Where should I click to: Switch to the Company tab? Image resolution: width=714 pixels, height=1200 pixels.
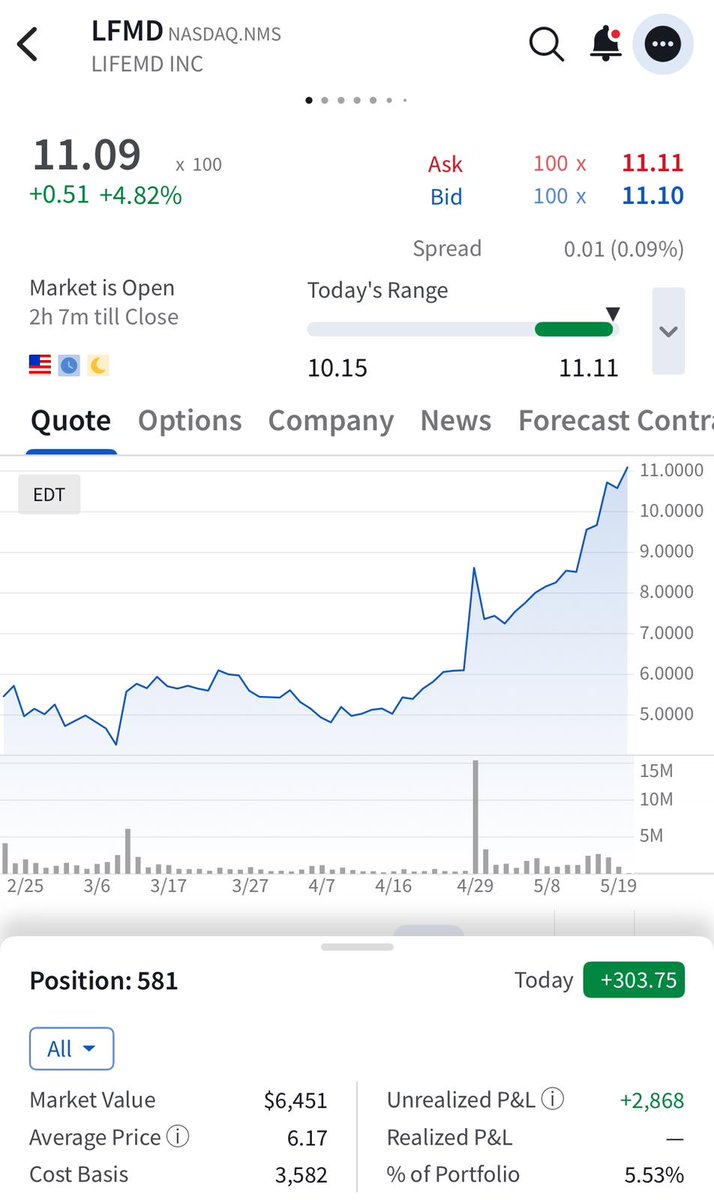click(x=331, y=421)
